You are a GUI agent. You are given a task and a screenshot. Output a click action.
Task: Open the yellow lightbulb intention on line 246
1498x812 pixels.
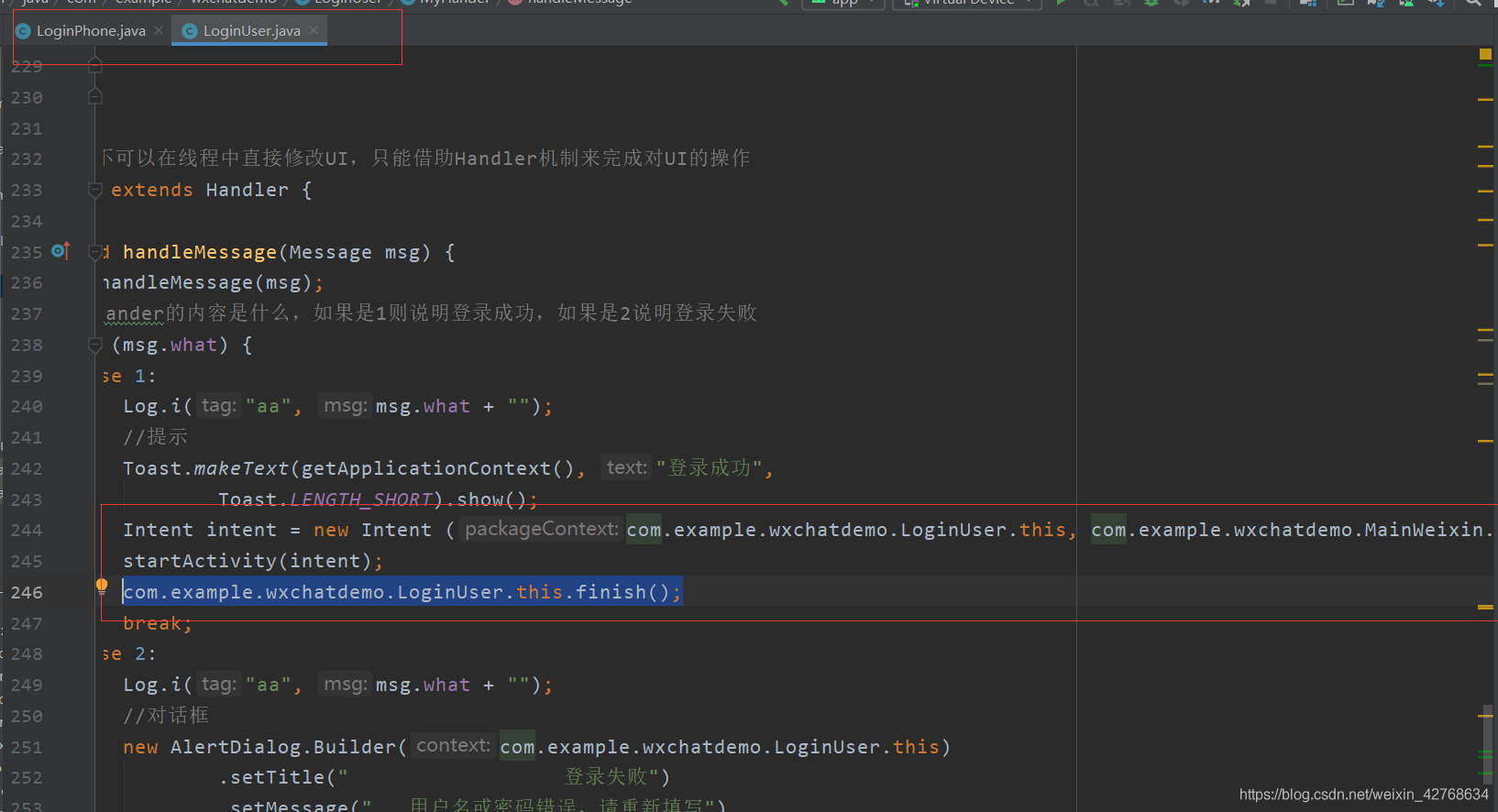102,587
